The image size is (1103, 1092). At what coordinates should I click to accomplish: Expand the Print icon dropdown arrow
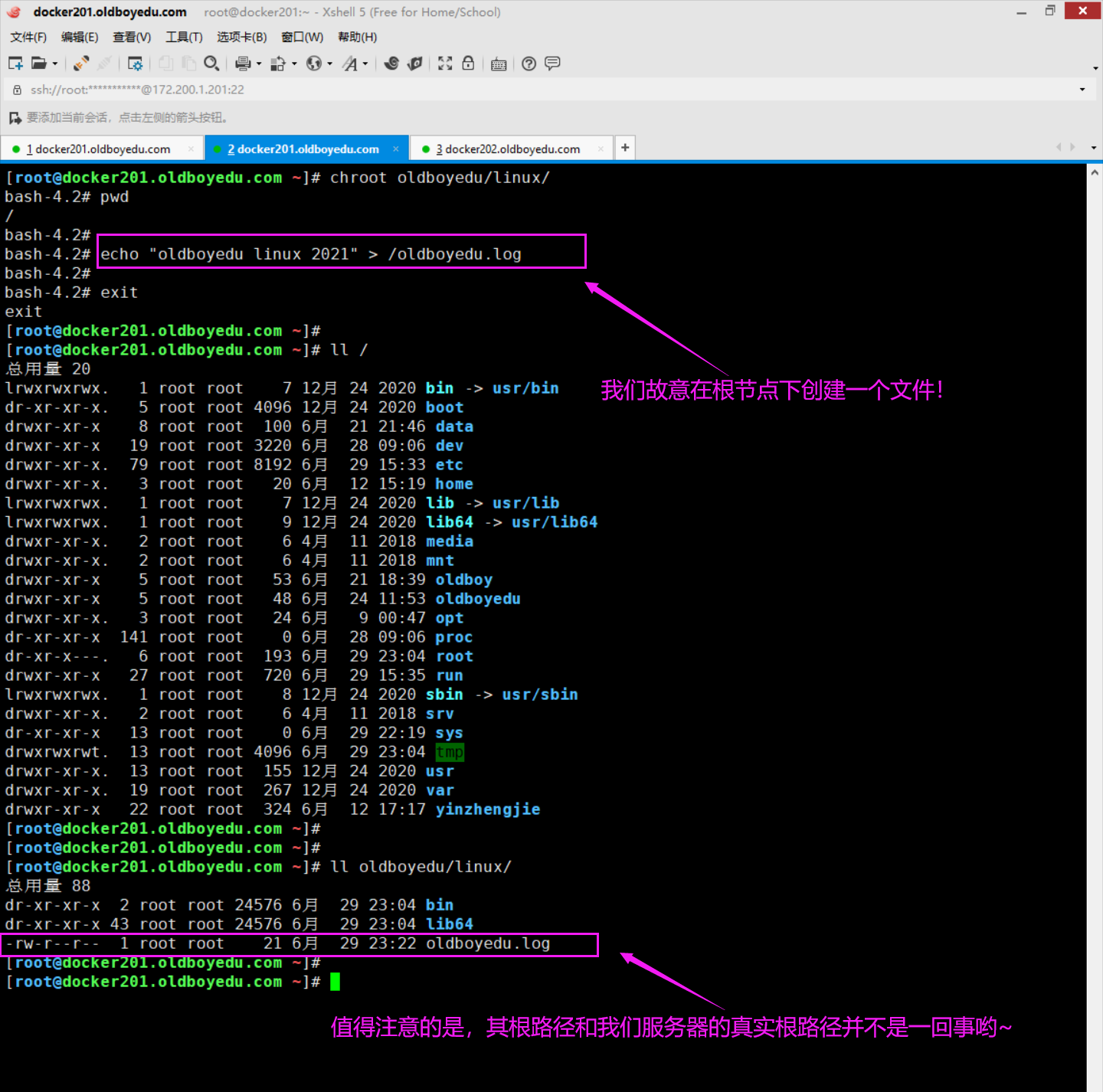tap(259, 64)
